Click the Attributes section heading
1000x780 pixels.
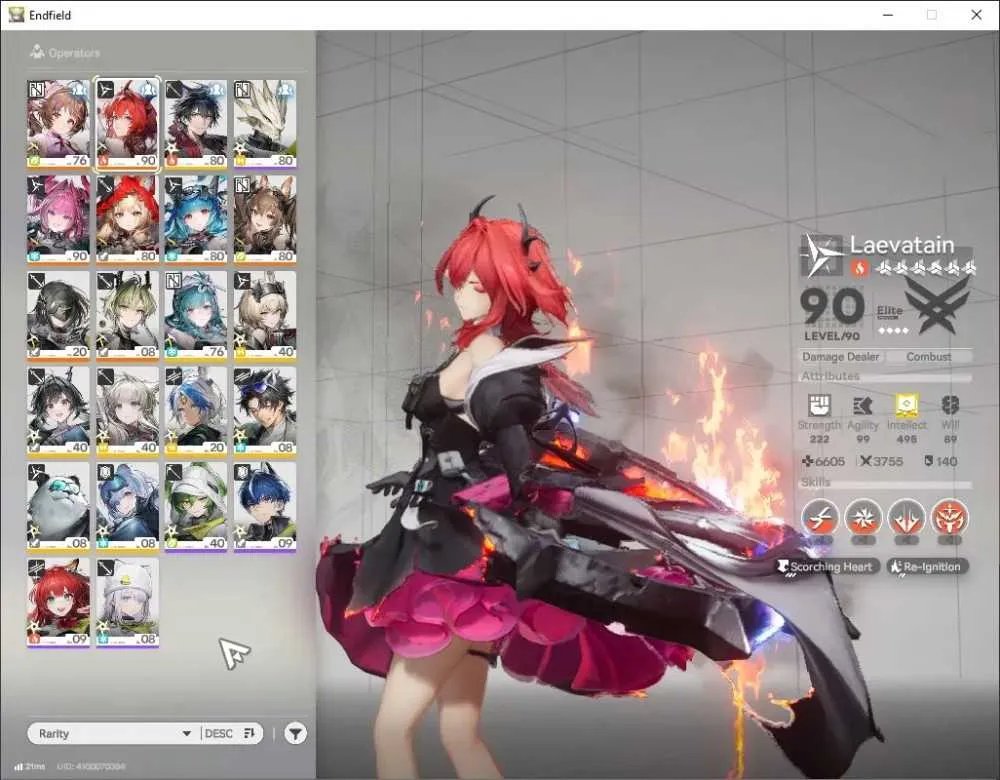click(x=830, y=376)
